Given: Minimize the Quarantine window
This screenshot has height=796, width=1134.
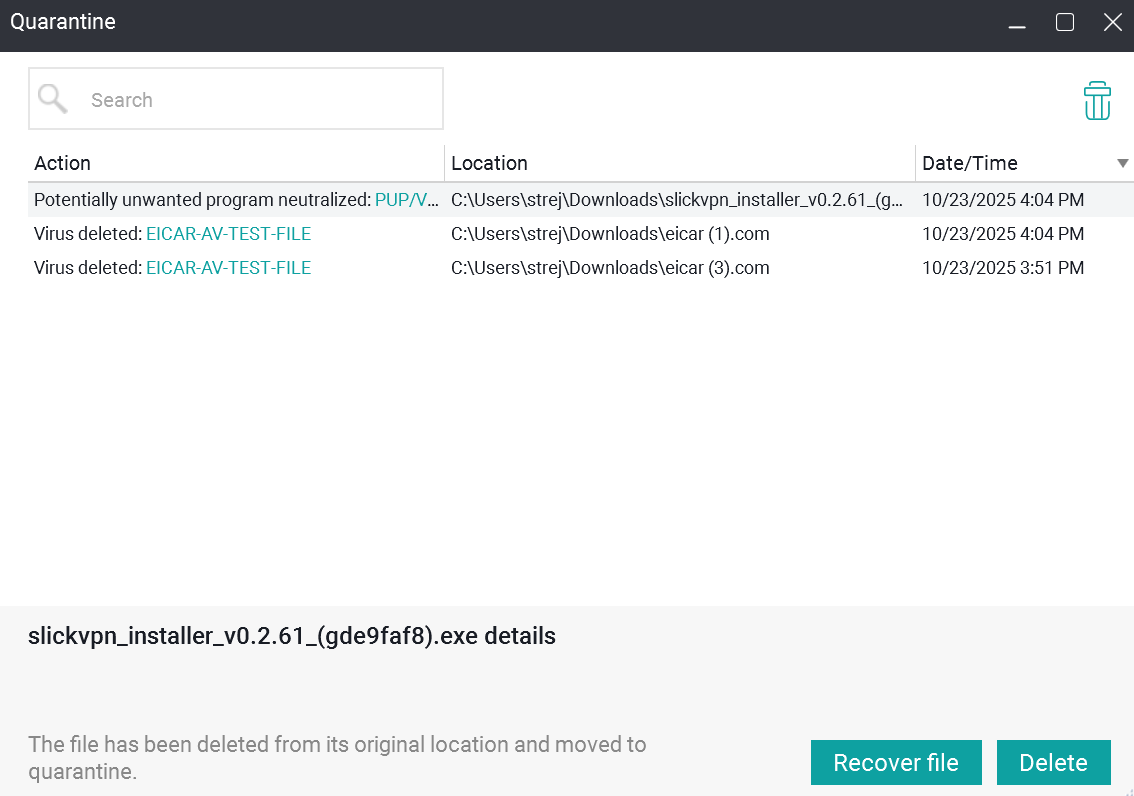Looking at the screenshot, I should point(1016,22).
